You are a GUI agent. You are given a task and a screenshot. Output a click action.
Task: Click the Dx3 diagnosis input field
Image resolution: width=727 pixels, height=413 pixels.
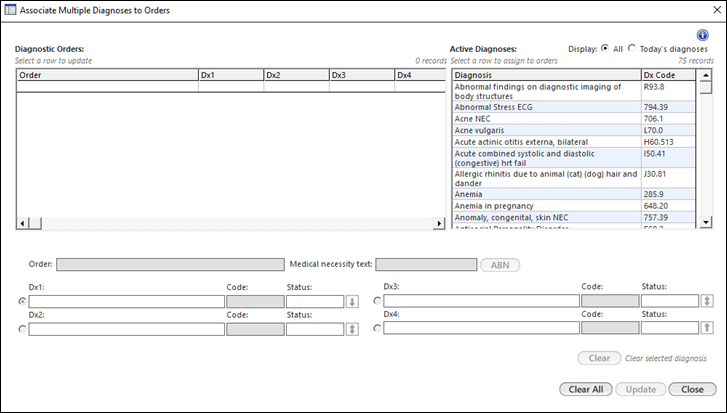click(x=481, y=301)
